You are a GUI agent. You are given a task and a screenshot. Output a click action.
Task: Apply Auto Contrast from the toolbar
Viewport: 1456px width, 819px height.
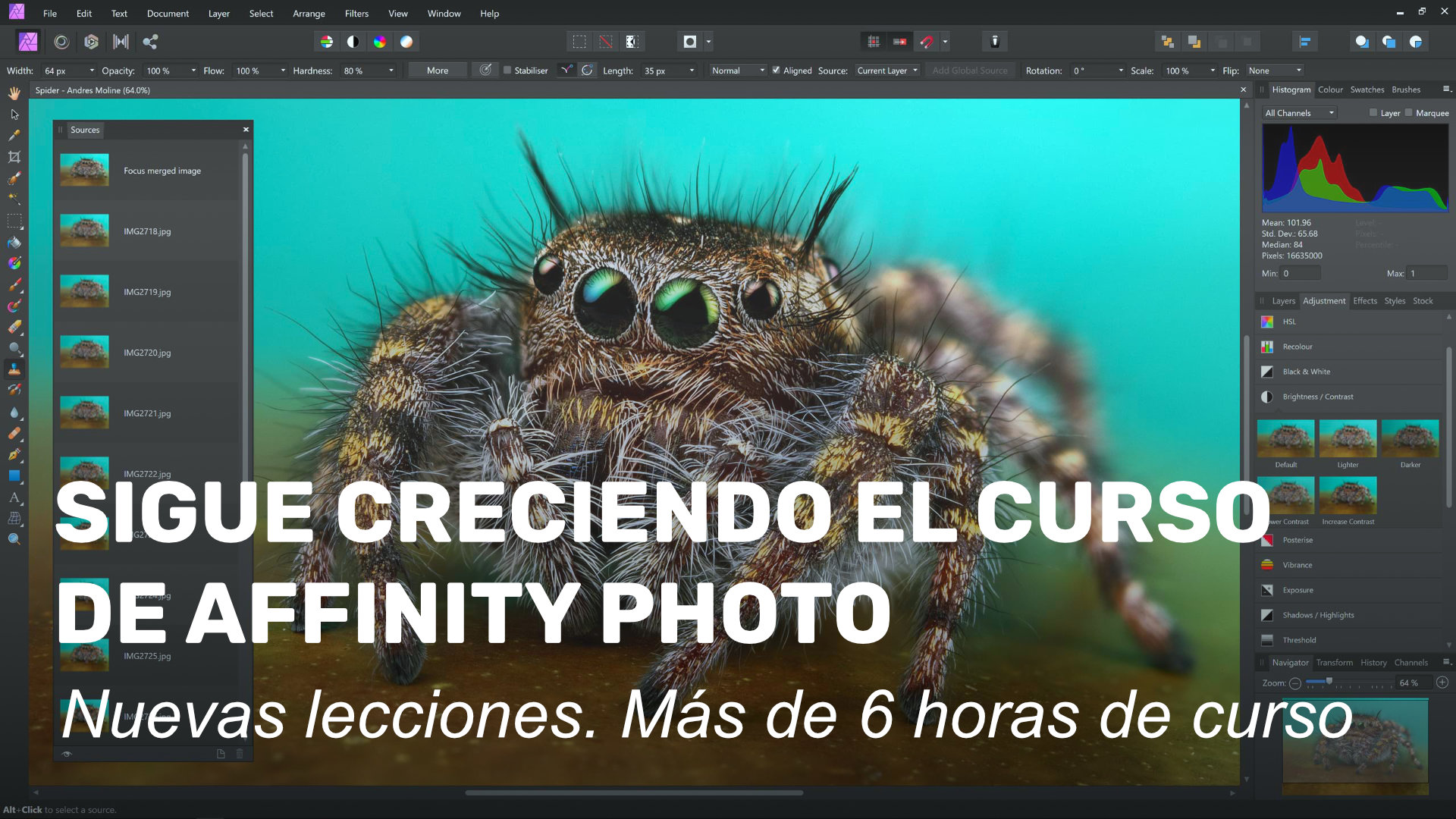(353, 42)
